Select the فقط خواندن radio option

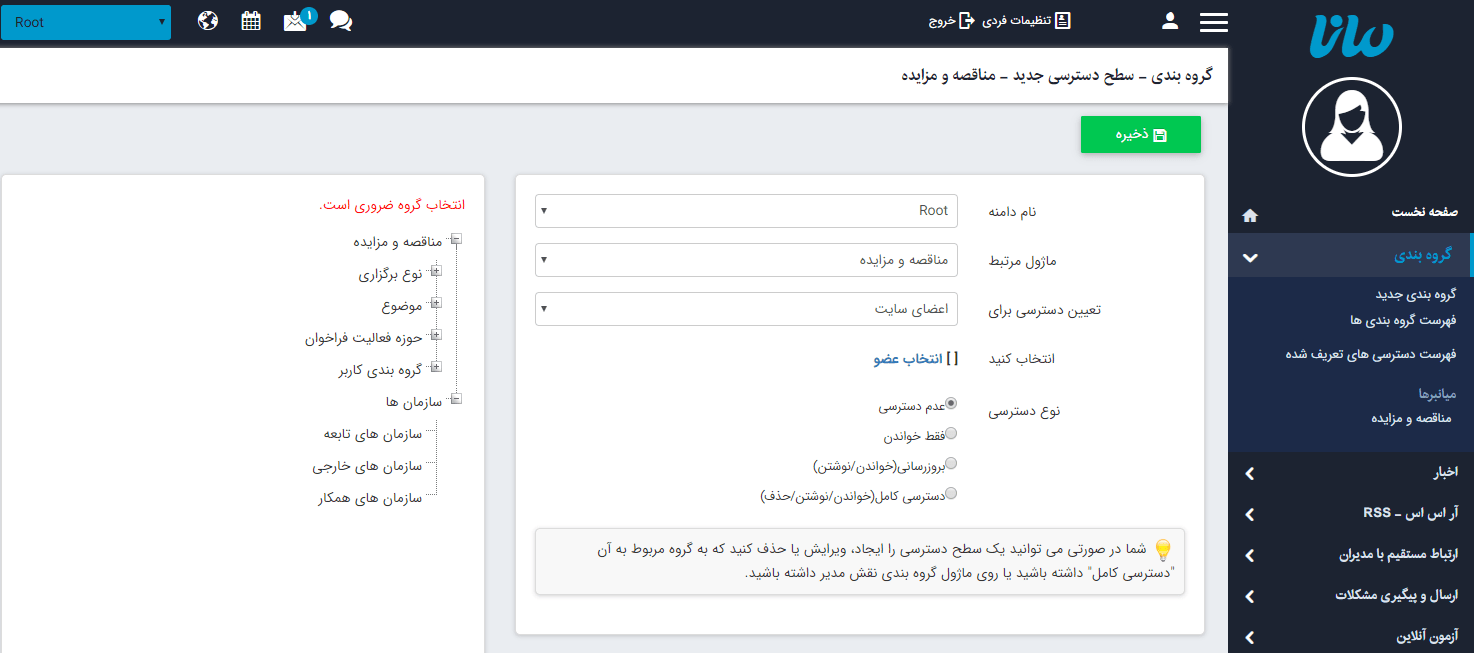pyautogui.click(x=951, y=433)
